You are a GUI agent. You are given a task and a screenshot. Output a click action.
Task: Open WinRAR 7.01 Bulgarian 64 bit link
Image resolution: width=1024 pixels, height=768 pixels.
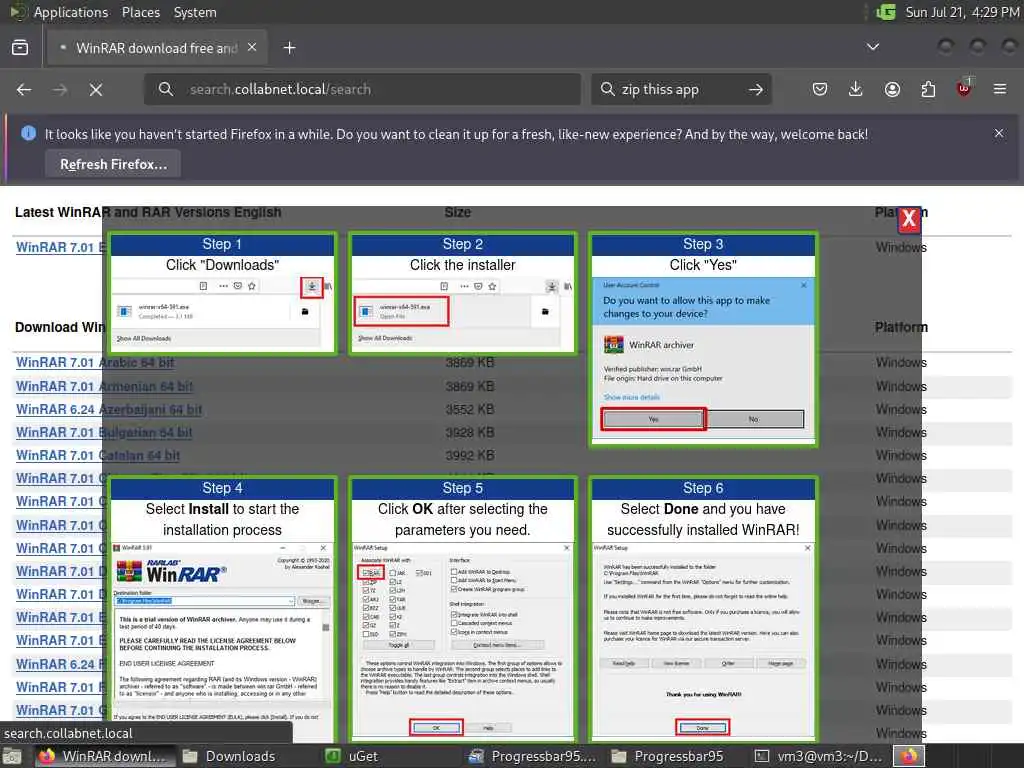[x=104, y=432]
